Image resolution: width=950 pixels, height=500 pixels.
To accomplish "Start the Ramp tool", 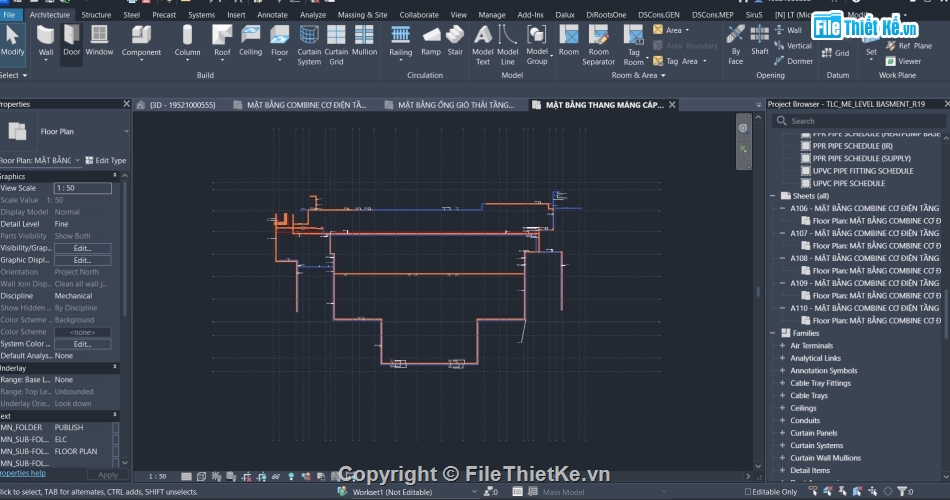I will (431, 41).
